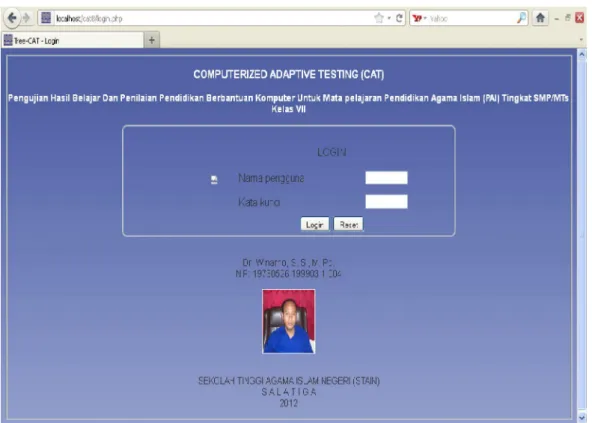
Task: Click the magnifier search icon
Action: click(521, 18)
